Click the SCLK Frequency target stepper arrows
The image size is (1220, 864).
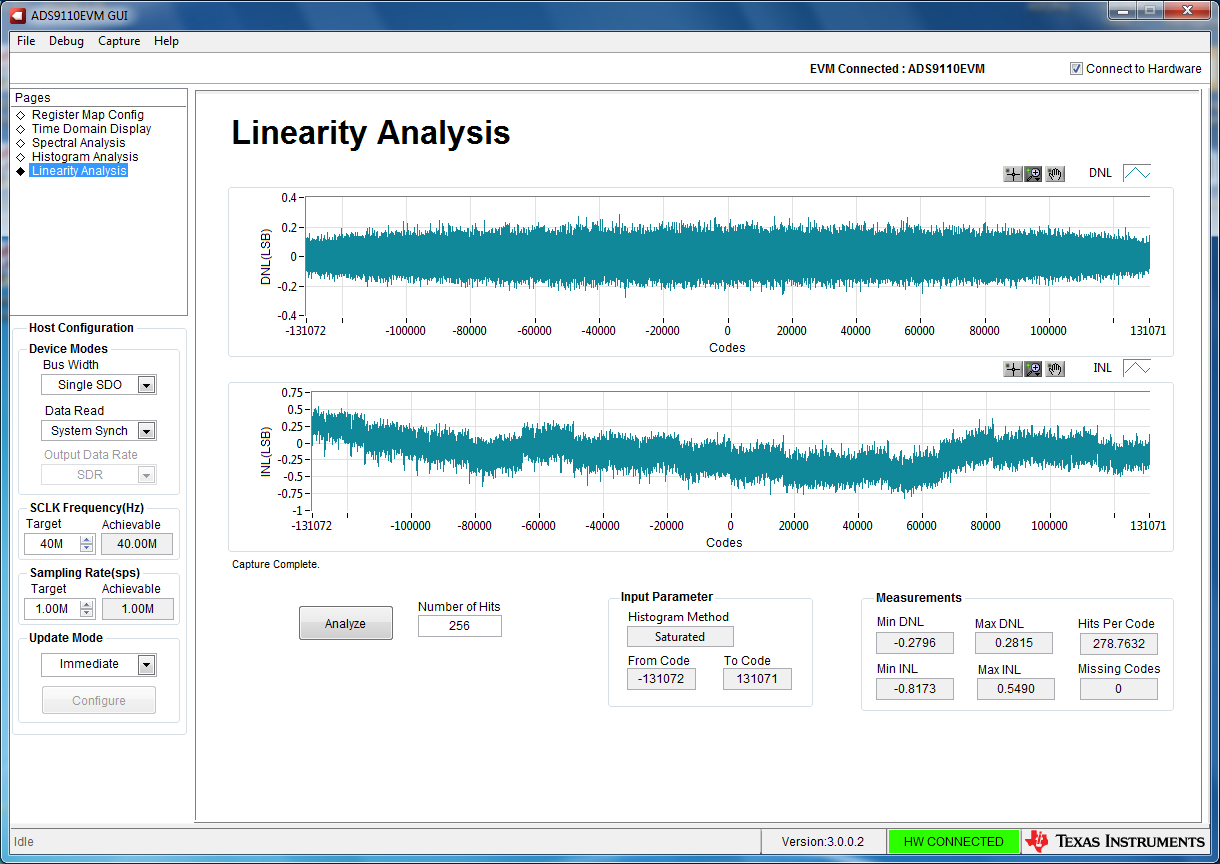coord(86,544)
